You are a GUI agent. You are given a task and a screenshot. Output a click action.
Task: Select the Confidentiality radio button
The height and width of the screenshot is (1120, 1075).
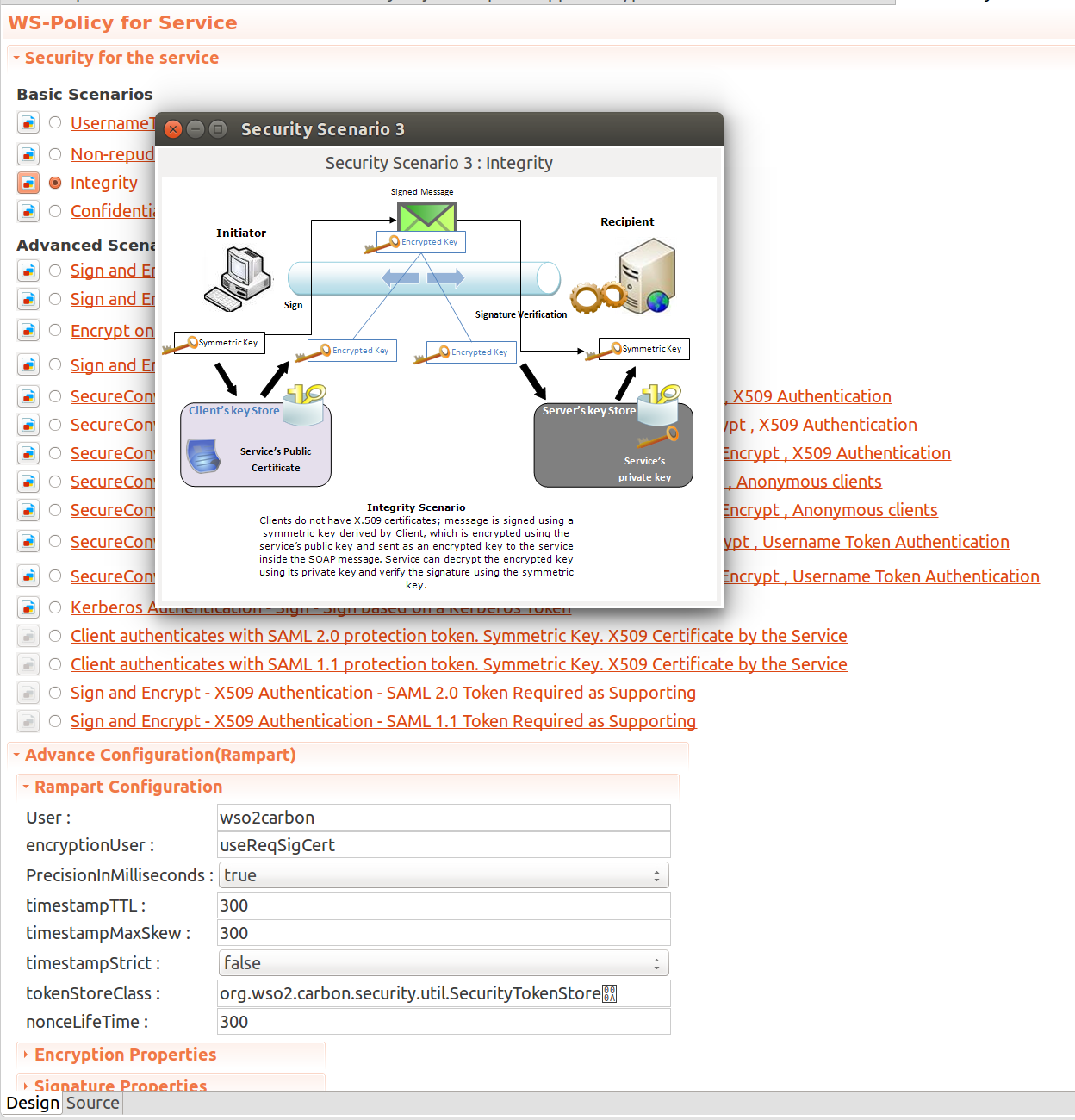[54, 211]
